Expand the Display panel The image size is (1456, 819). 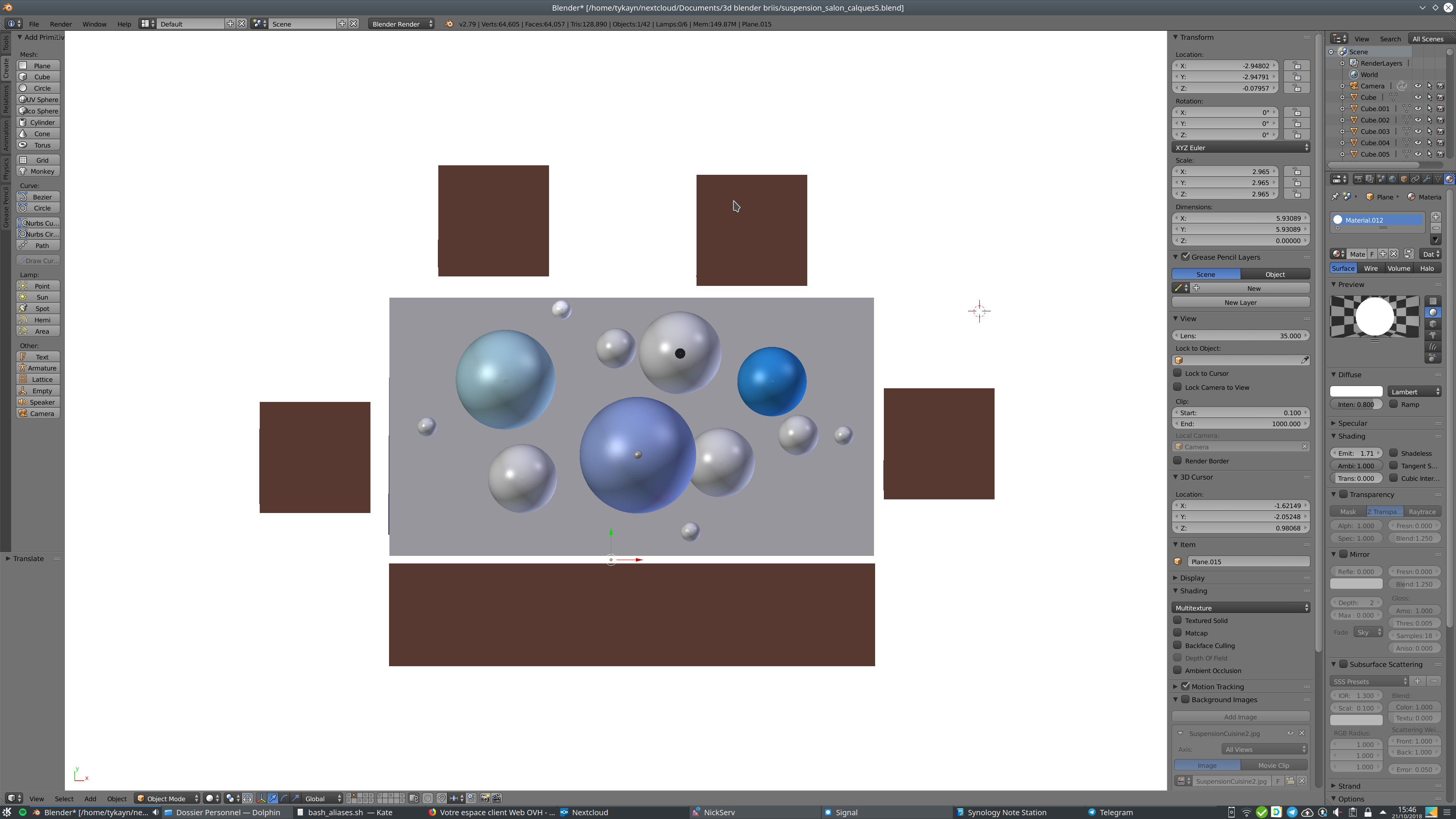(x=1176, y=577)
